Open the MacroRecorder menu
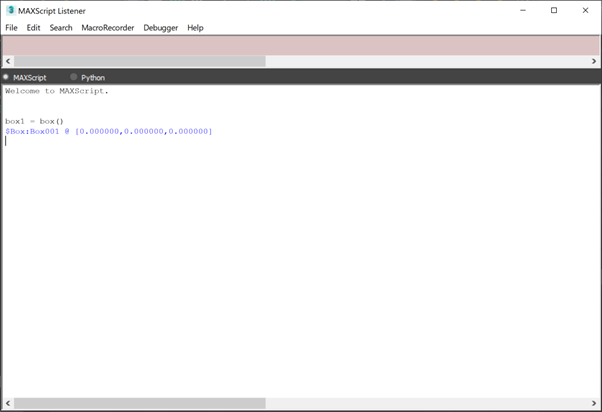Viewport: 602px width, 412px height. point(108,28)
